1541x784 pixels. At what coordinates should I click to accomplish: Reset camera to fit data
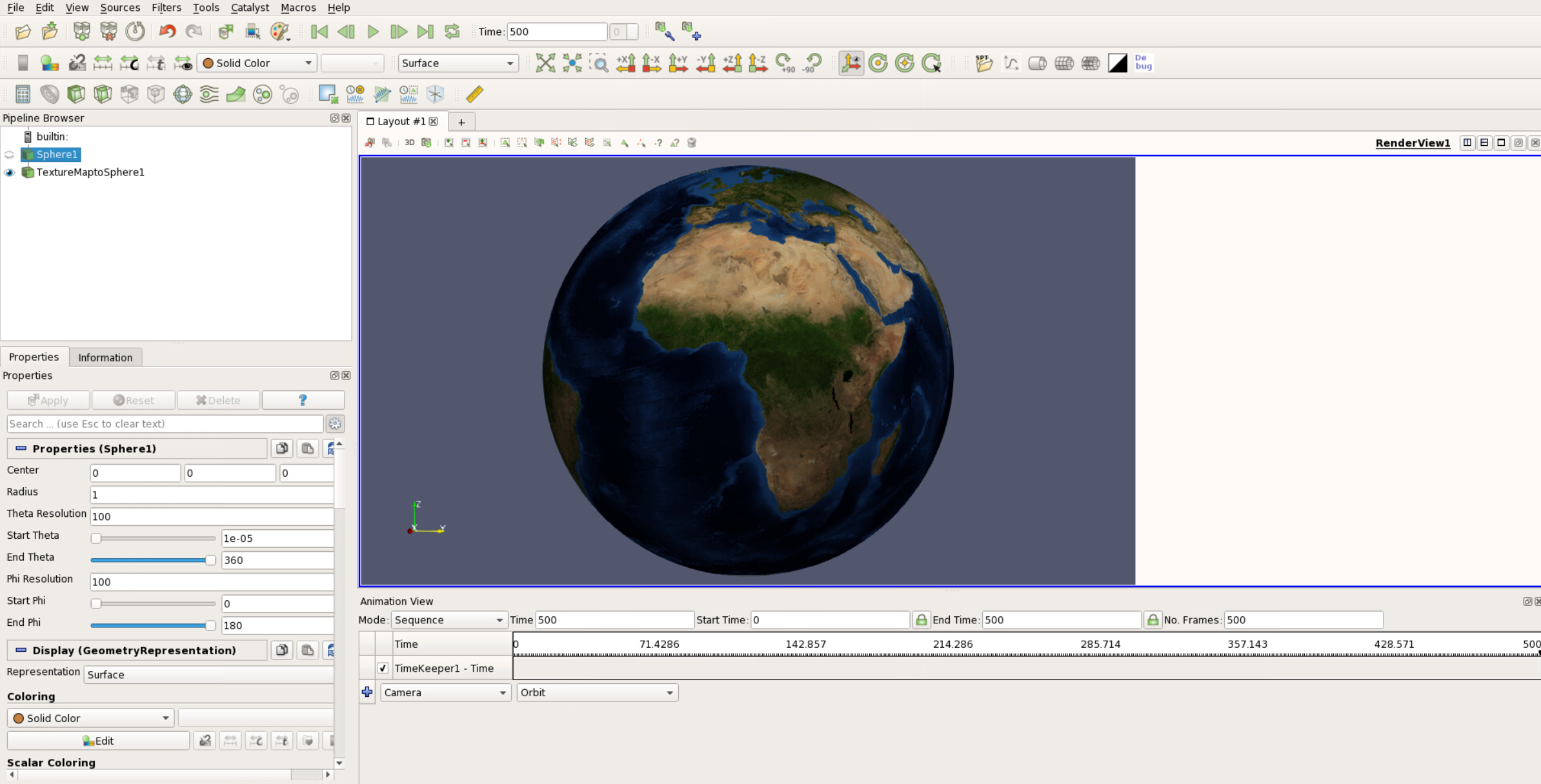[x=545, y=63]
